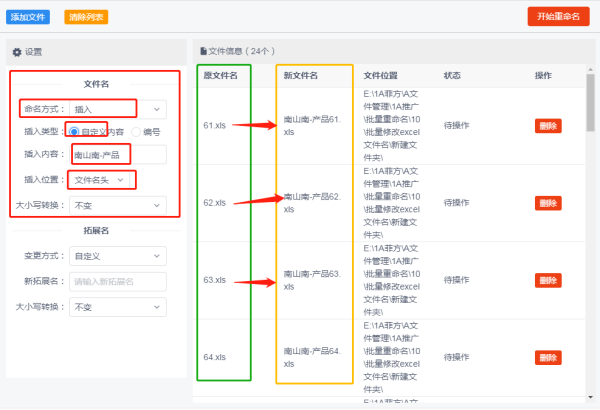Delete the 61.xls row
Image resolution: width=600 pixels, height=410 pixels.
pos(548,126)
